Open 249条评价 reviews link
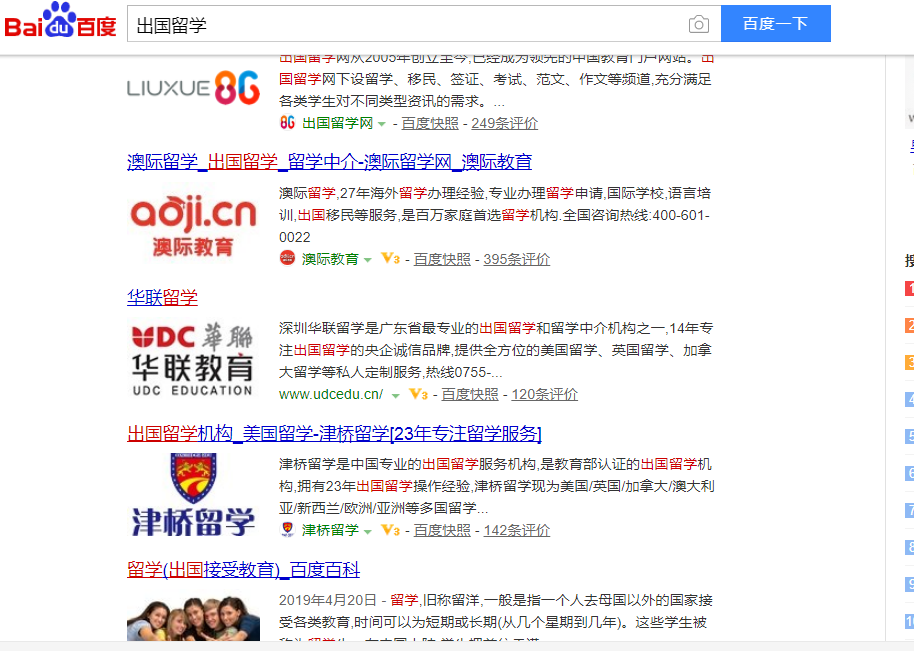Image resolution: width=914 pixels, height=651 pixels. click(504, 123)
